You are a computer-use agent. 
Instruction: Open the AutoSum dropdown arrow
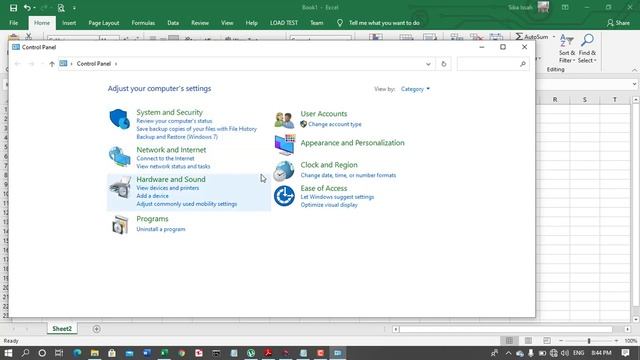click(554, 37)
